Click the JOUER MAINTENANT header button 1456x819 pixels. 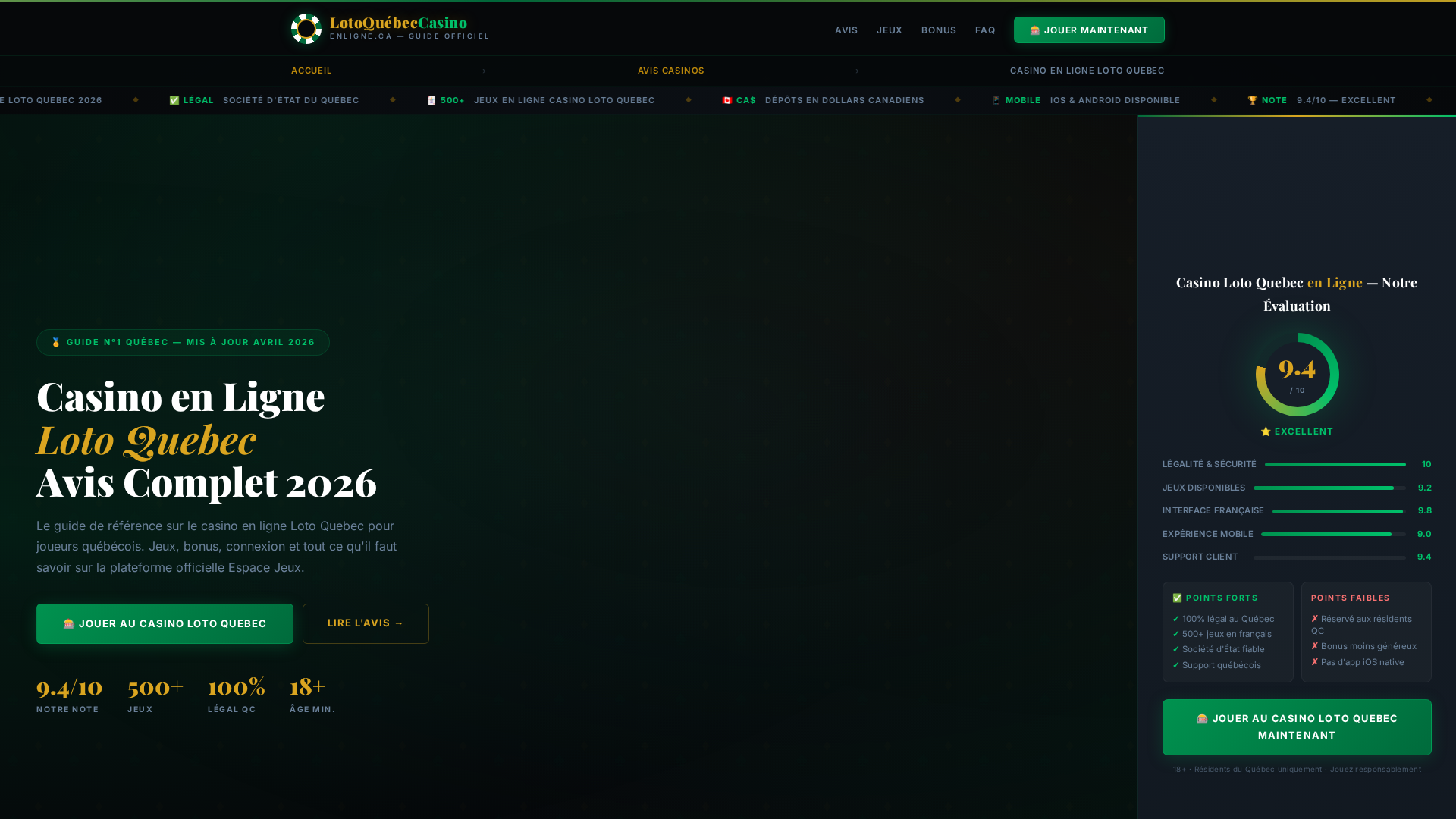(x=1089, y=30)
